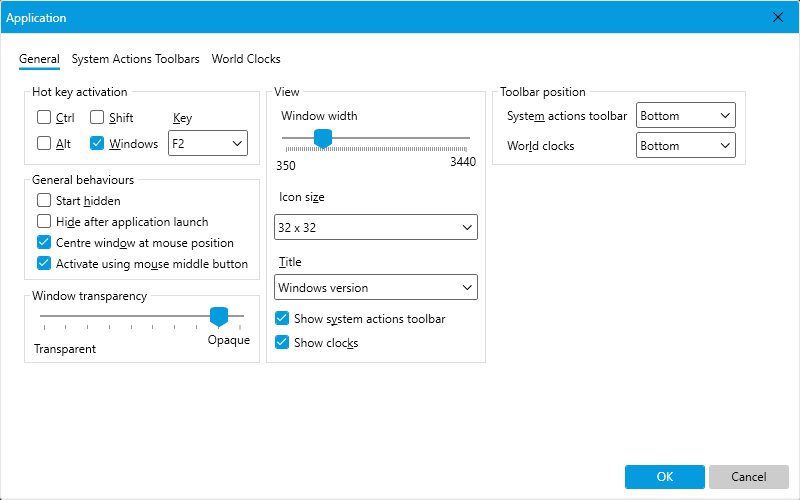Open the Title dropdown showing Windows version
This screenshot has width=800, height=500.
376,287
